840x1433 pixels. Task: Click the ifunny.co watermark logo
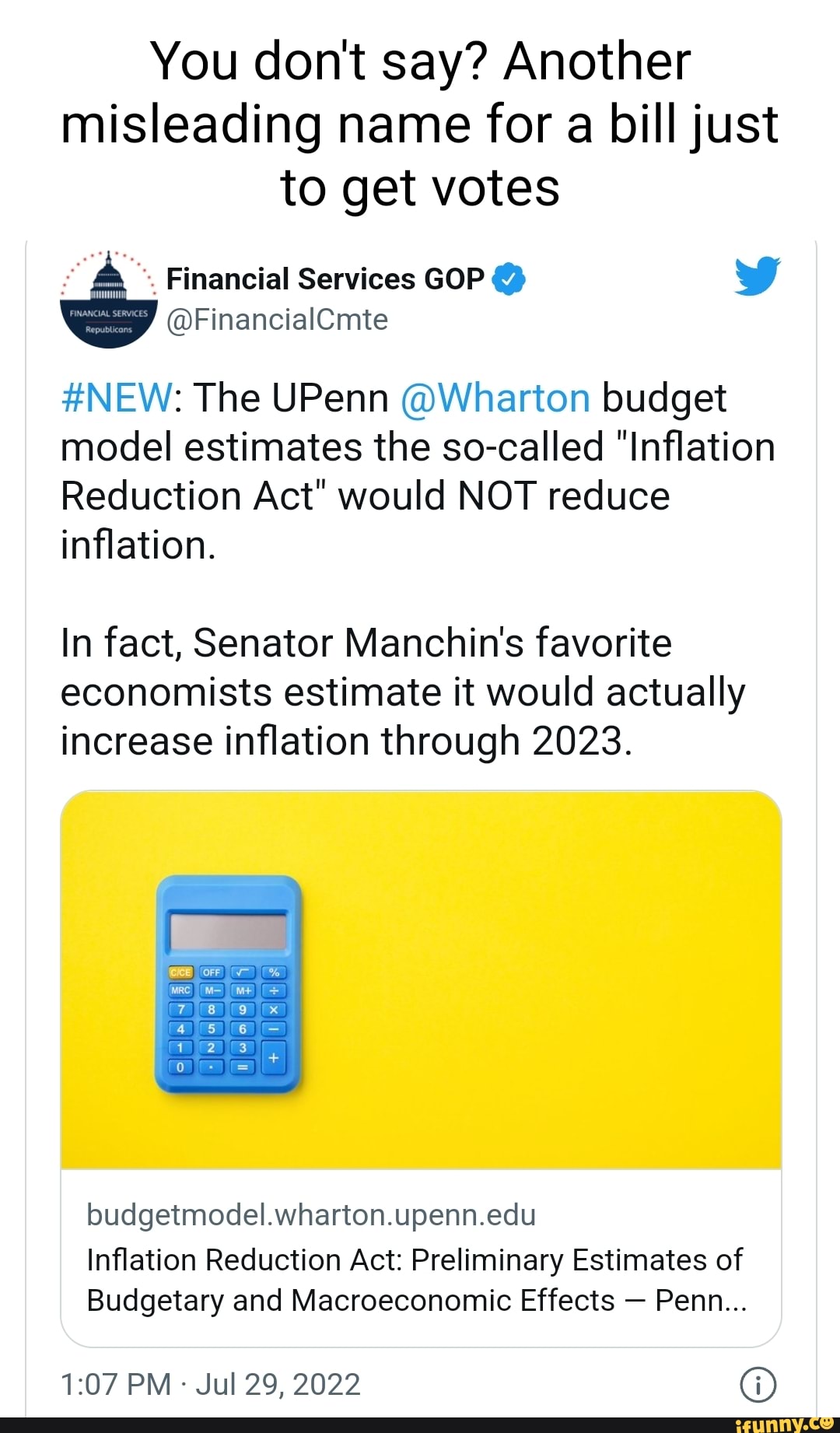tap(786, 1424)
